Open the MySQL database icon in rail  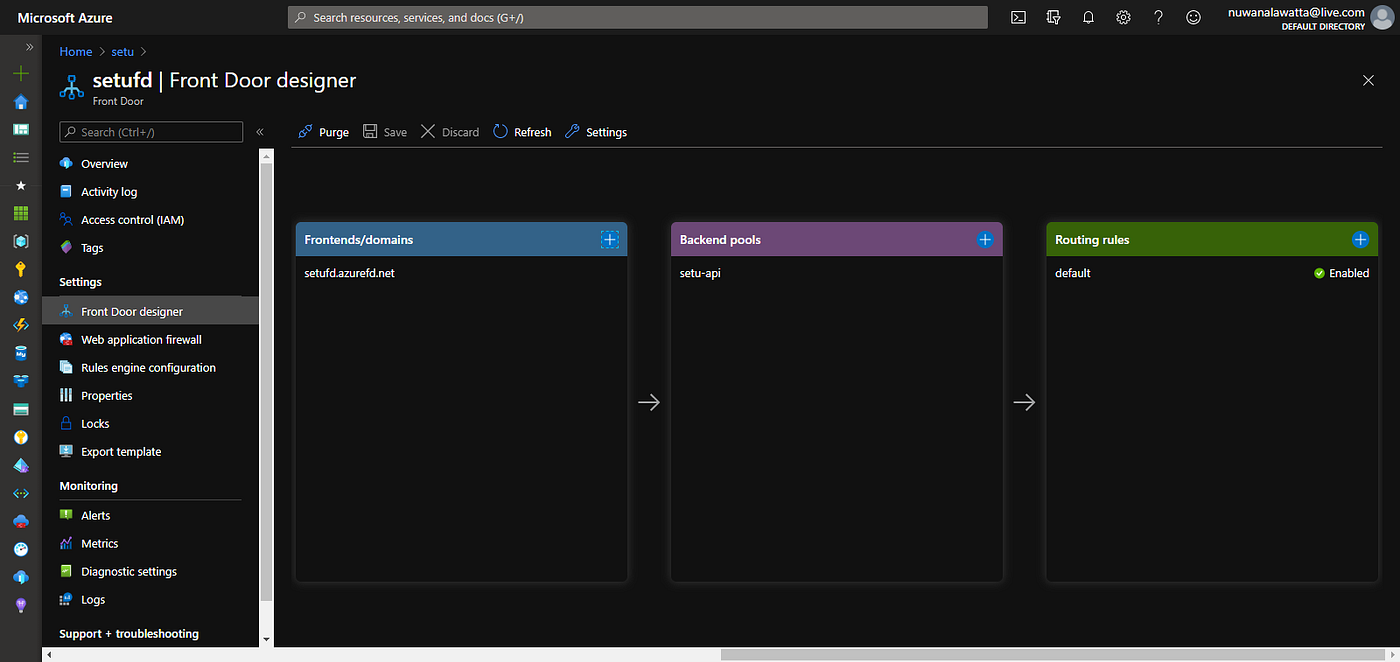[x=21, y=353]
